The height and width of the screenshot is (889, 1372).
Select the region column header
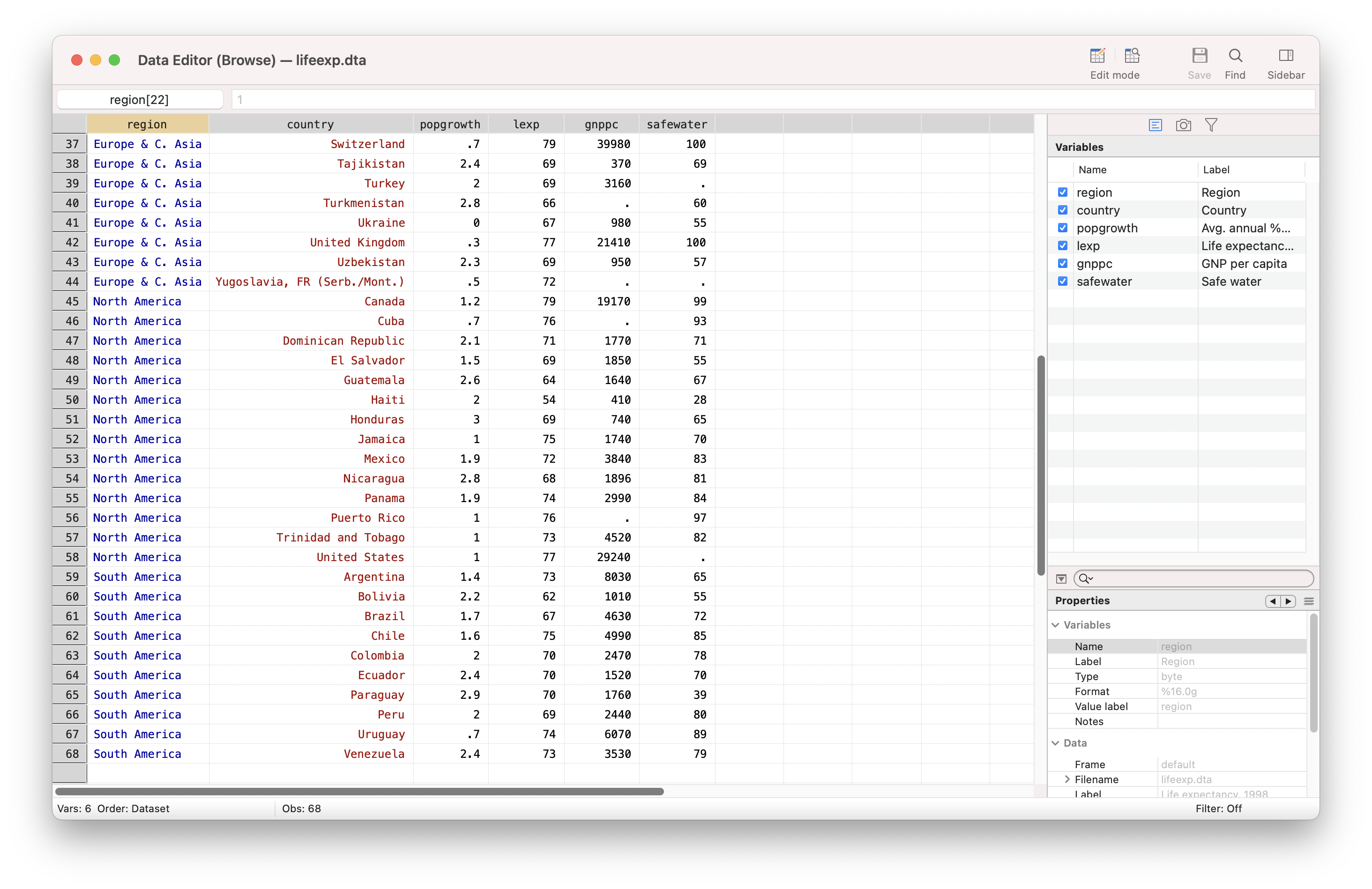click(148, 125)
